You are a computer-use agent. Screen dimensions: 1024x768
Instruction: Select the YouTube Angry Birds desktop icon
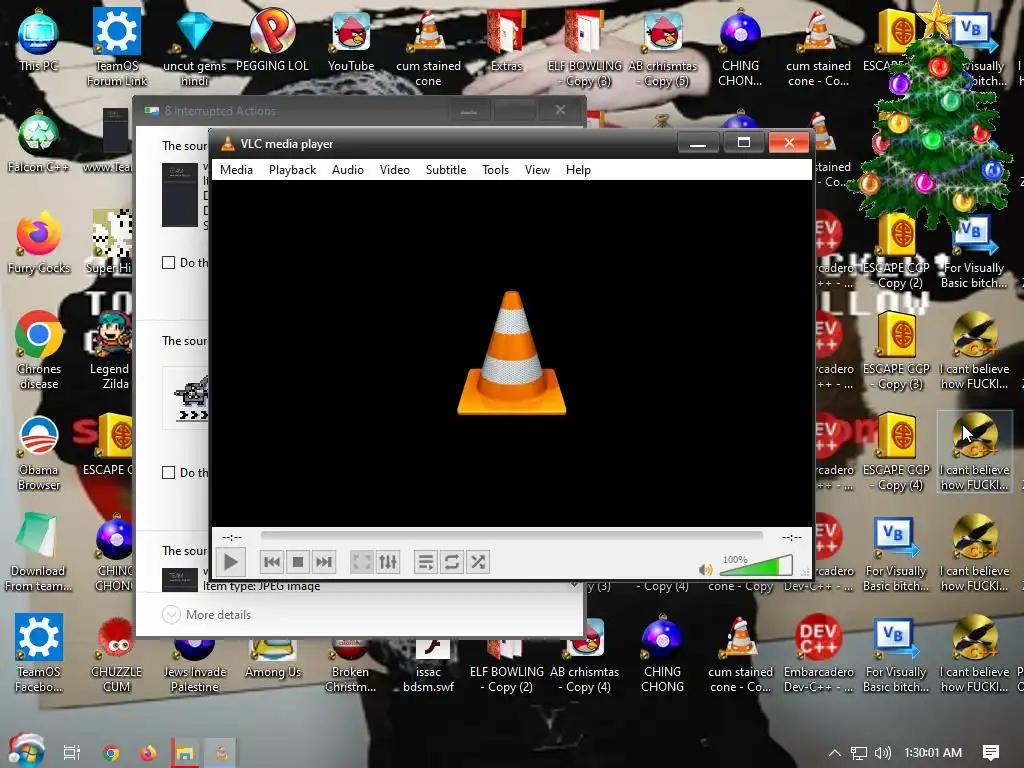coord(351,39)
